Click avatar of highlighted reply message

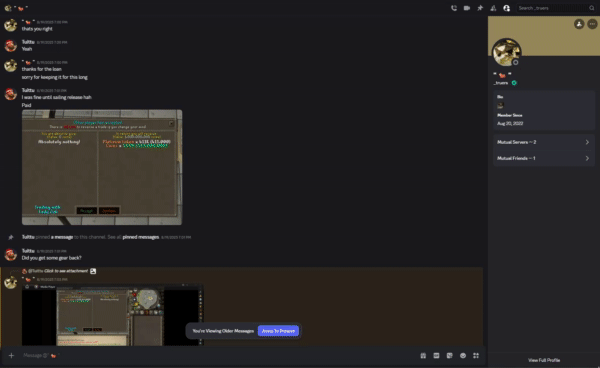(x=10, y=282)
